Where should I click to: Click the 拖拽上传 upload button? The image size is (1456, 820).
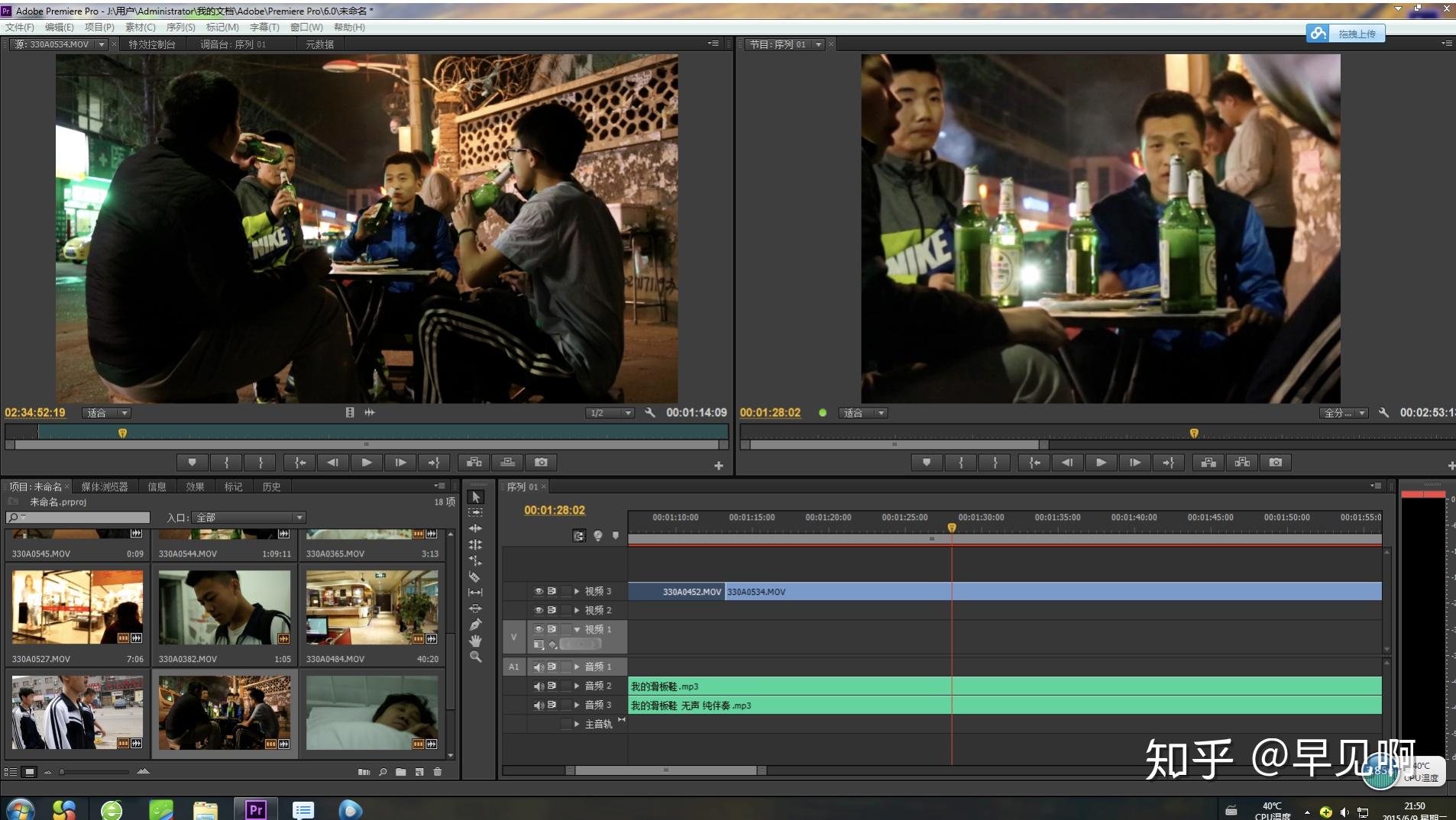pyautogui.click(x=1346, y=34)
